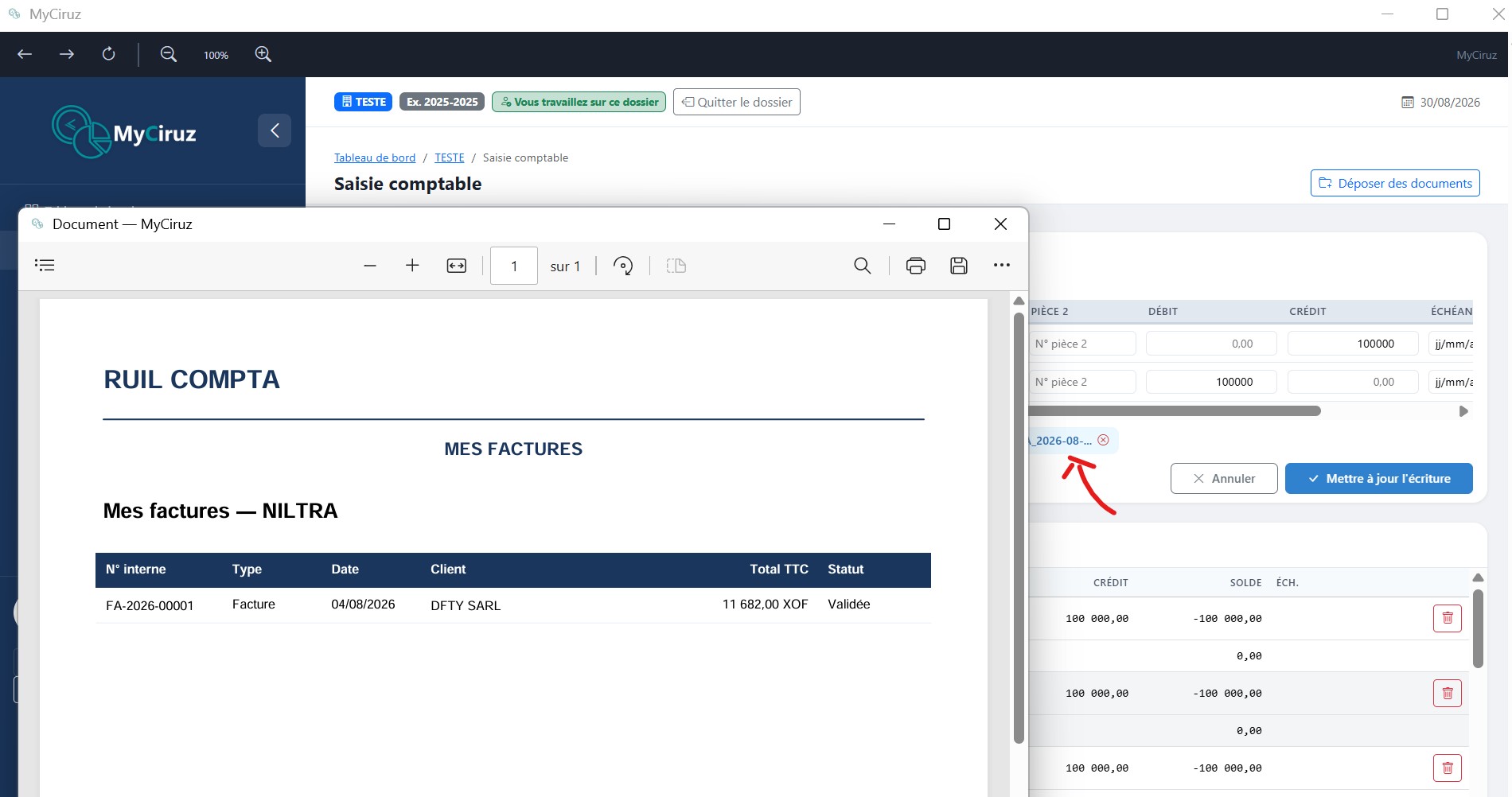Click the fit-to-width icon in PDF toolbar
This screenshot has width=1512, height=797.
coord(457,266)
